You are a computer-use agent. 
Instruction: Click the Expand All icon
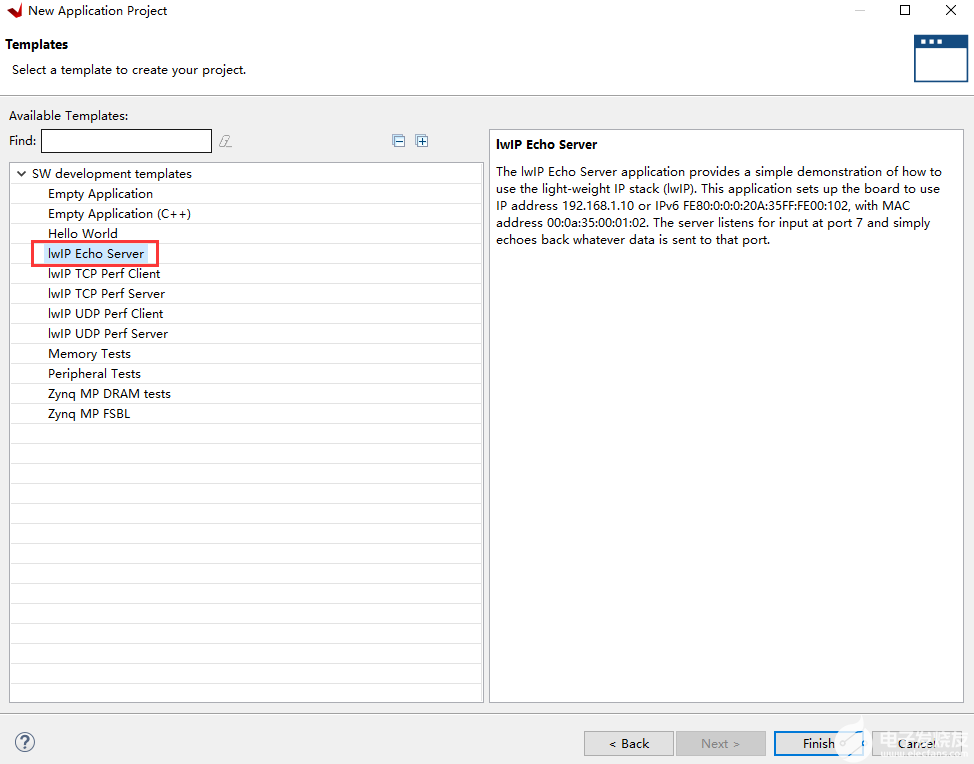422,141
